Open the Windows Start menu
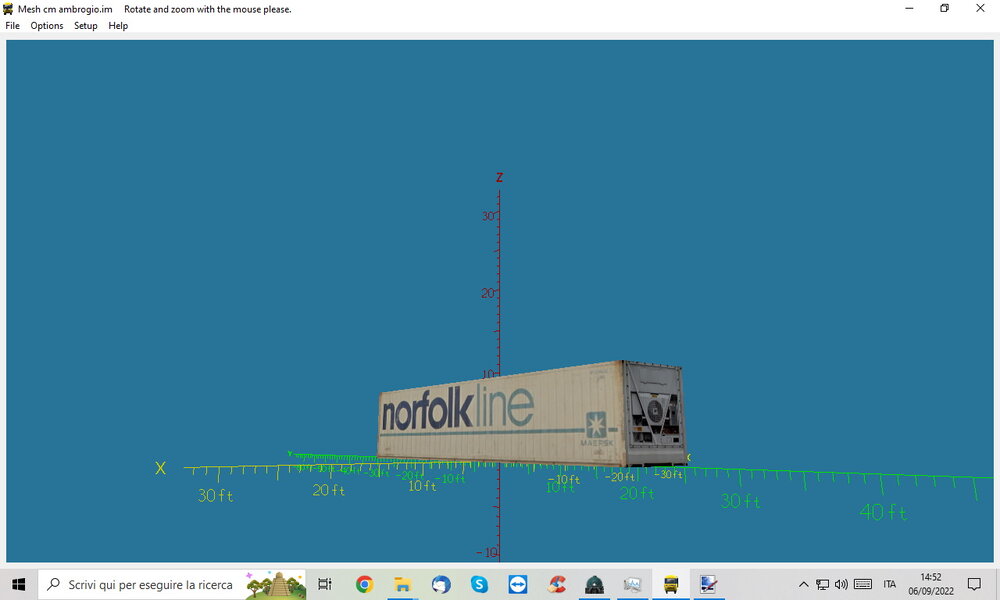Viewport: 1000px width, 600px height. [18, 584]
